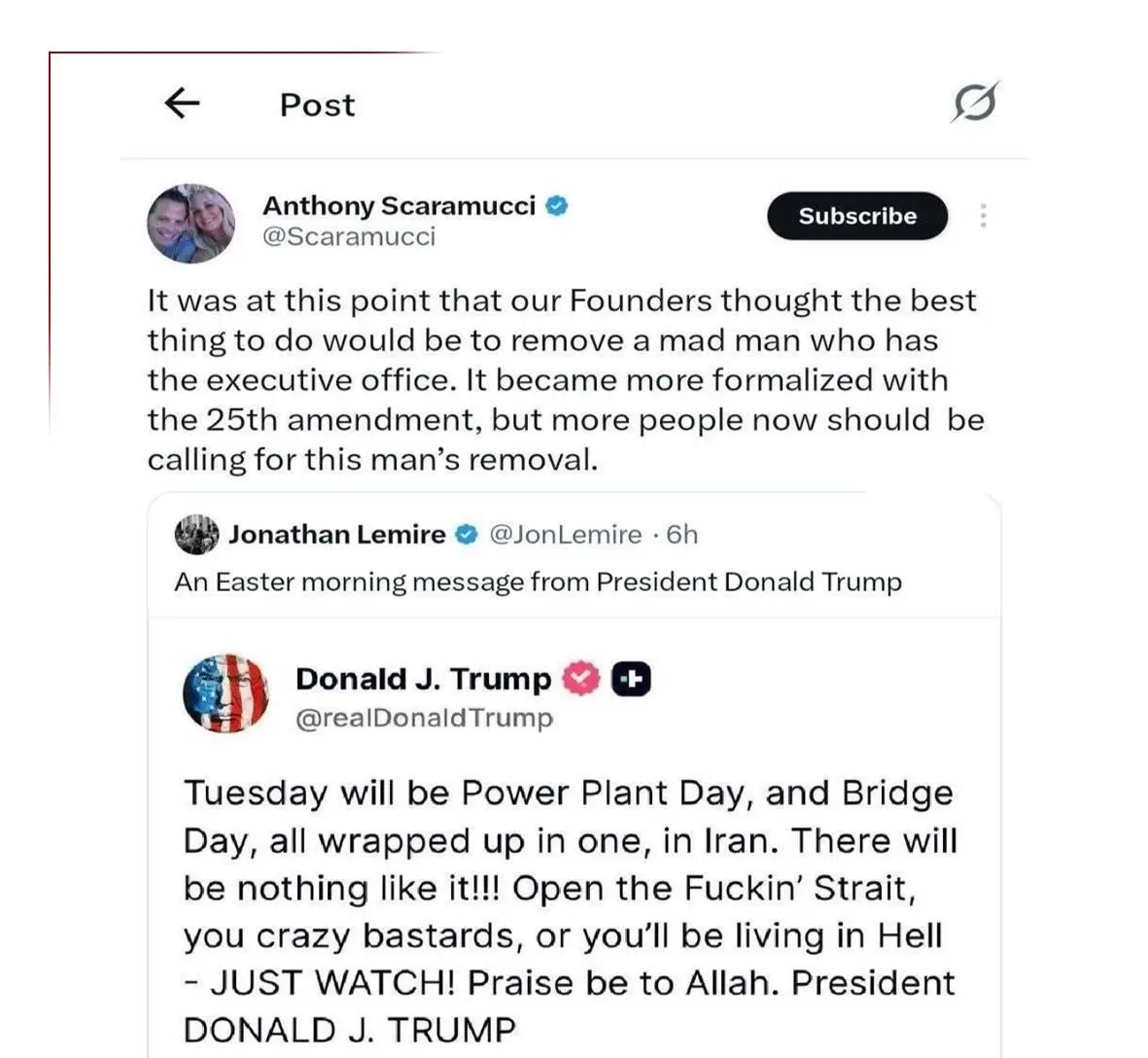The height and width of the screenshot is (1058, 1148).
Task: Open the Jonathan Lemire display name
Action: [x=337, y=534]
